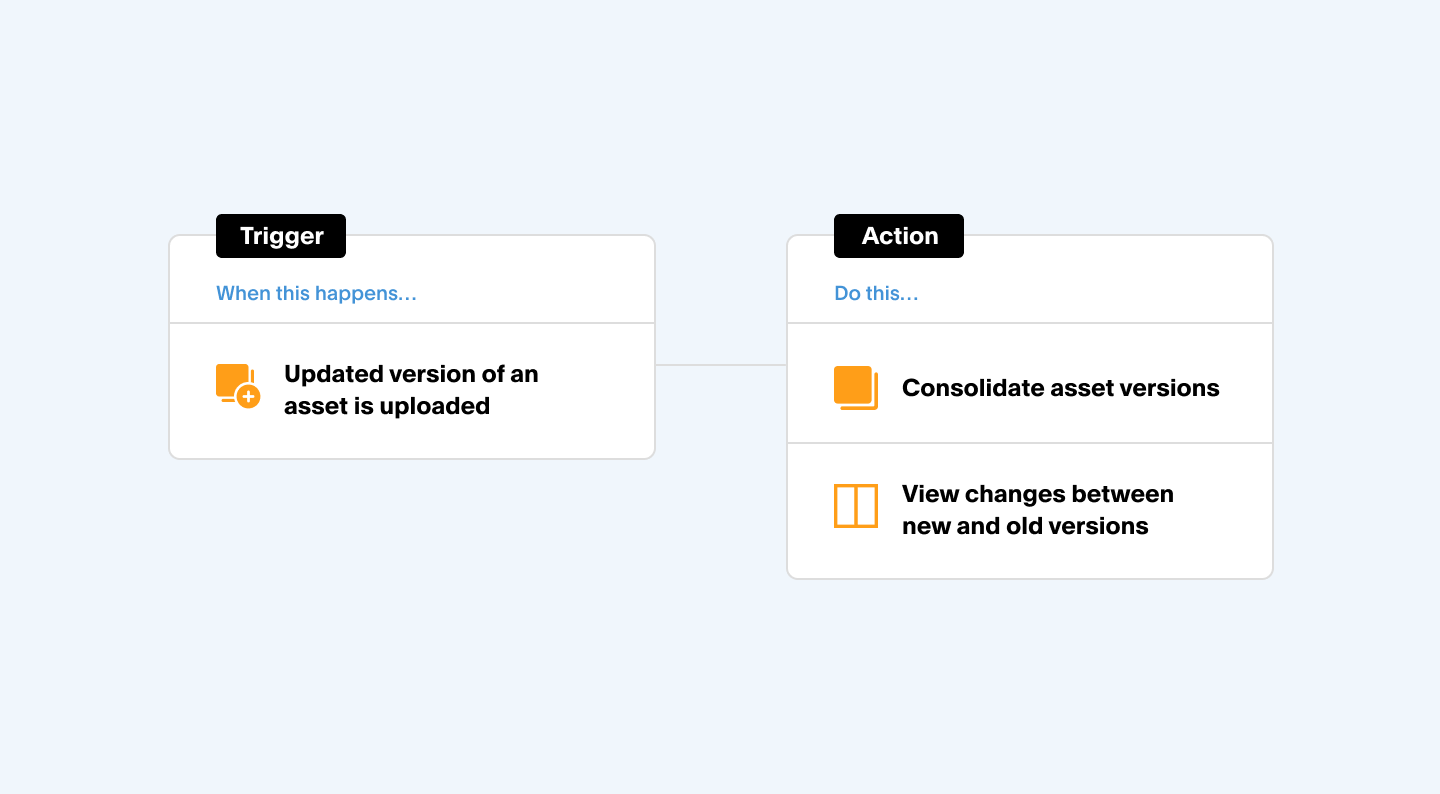Click the stacked squares consolidate icon
This screenshot has height=794, width=1440.
pos(856,388)
